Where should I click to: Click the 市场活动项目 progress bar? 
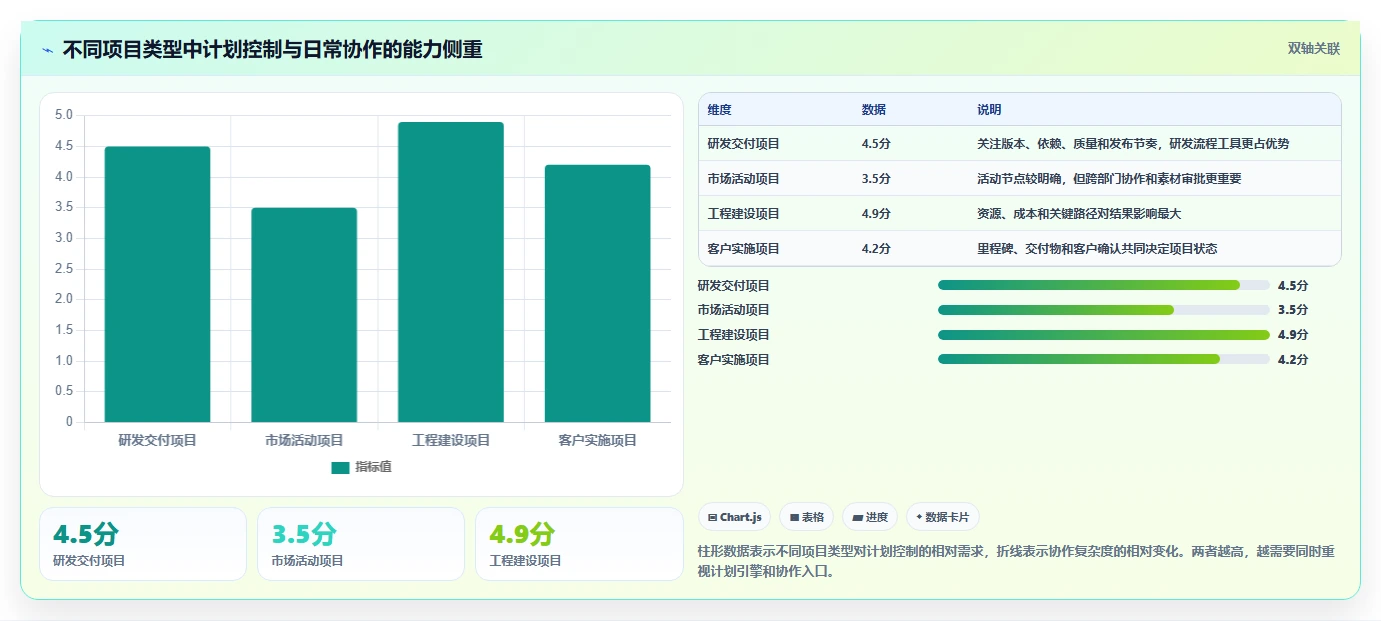coord(1104,310)
